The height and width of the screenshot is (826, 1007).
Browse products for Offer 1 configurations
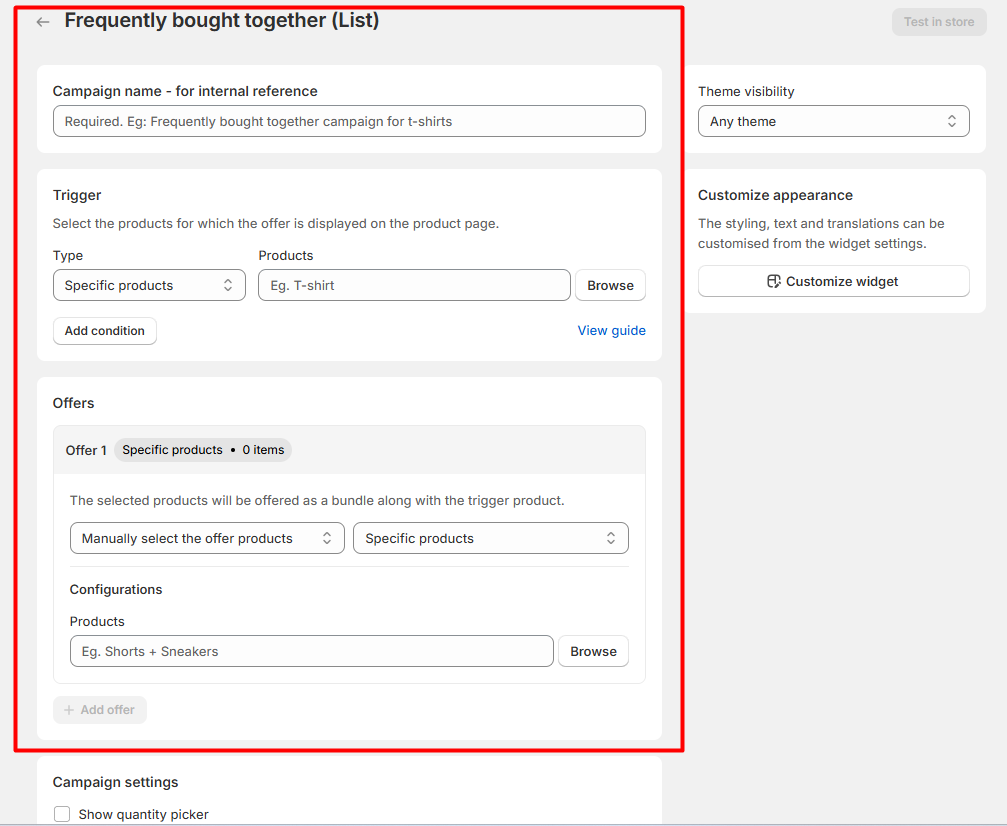[x=593, y=651]
